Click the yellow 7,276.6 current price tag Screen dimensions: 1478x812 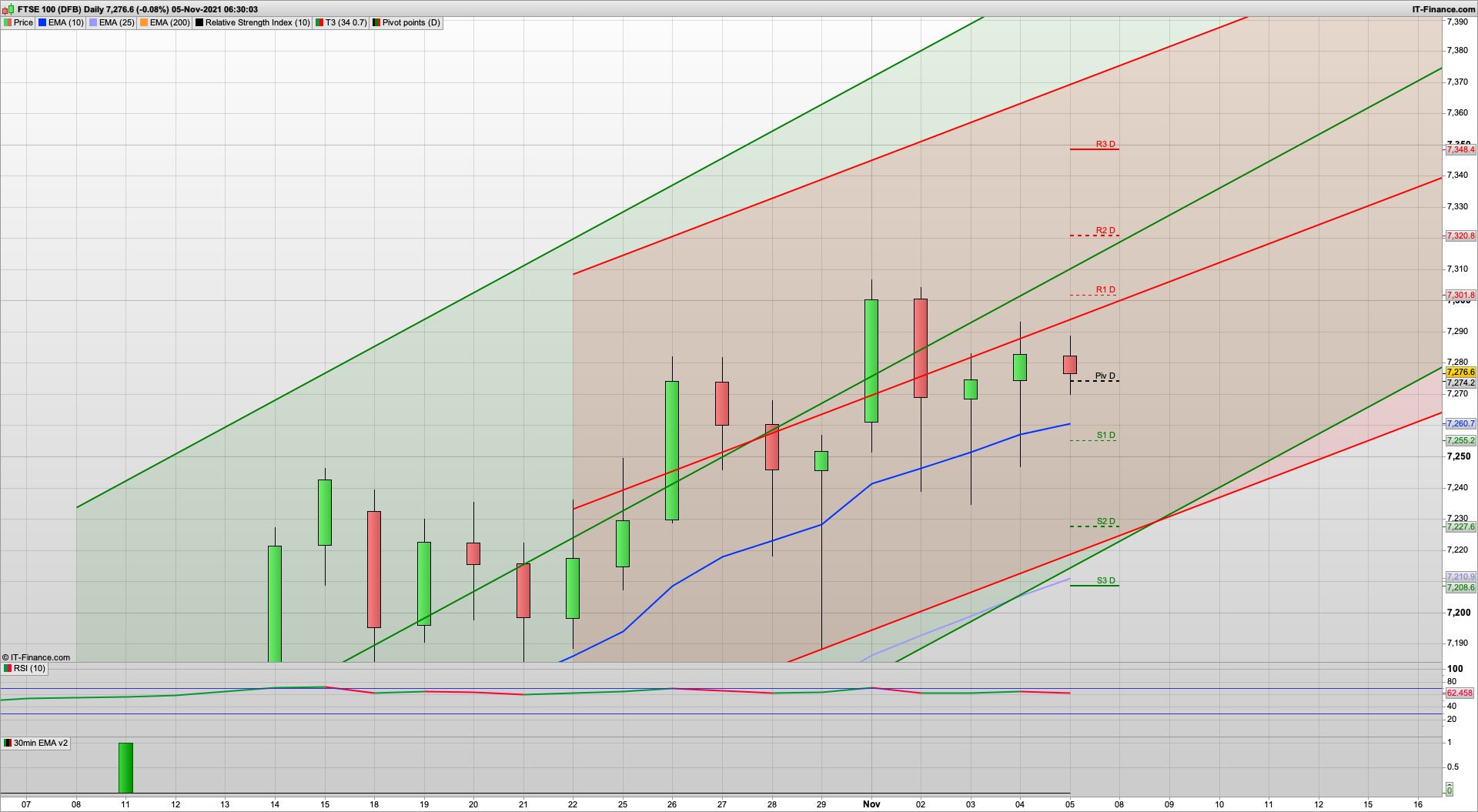coord(1460,373)
